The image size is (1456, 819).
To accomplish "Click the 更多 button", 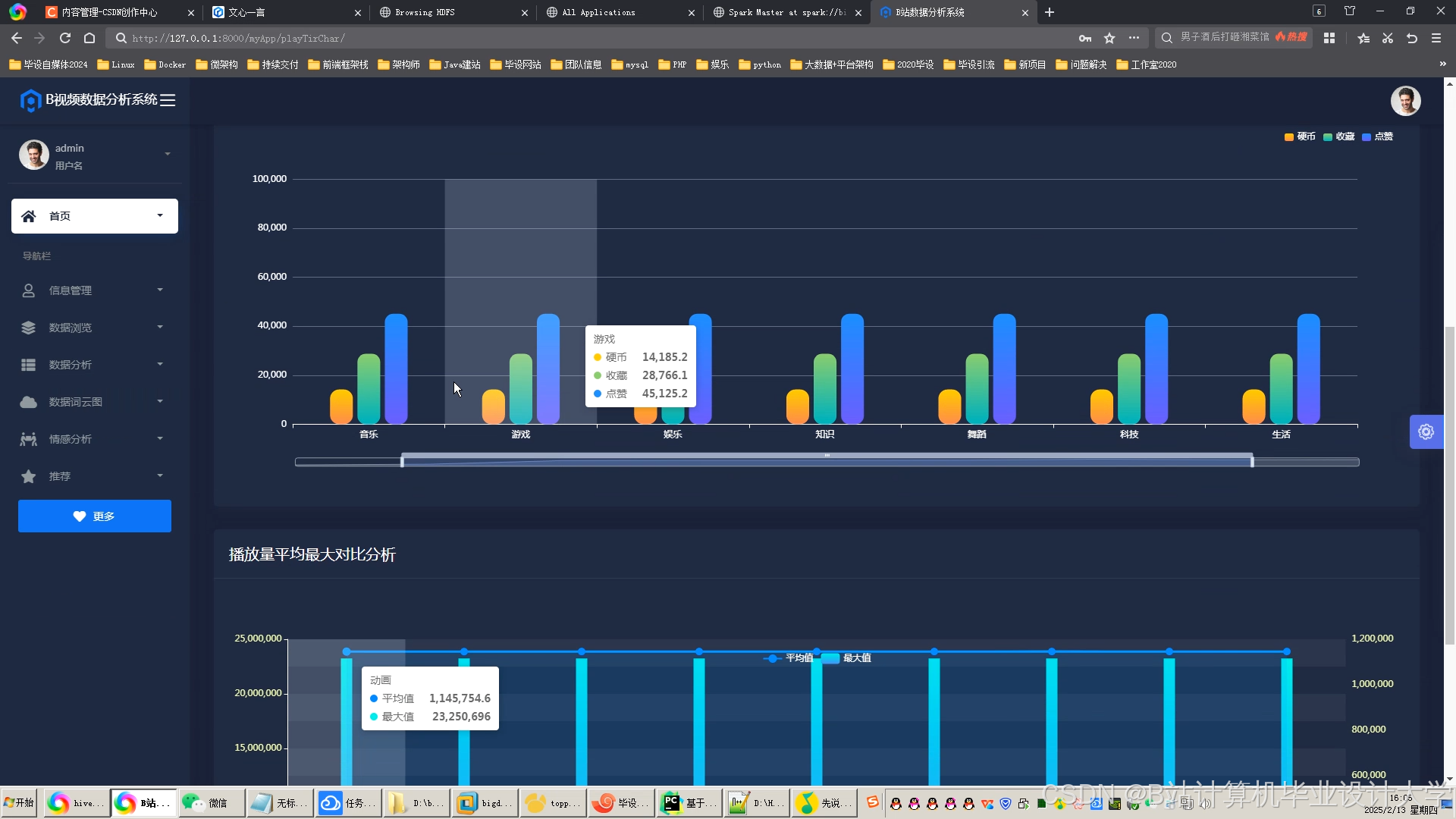I will 95,516.
